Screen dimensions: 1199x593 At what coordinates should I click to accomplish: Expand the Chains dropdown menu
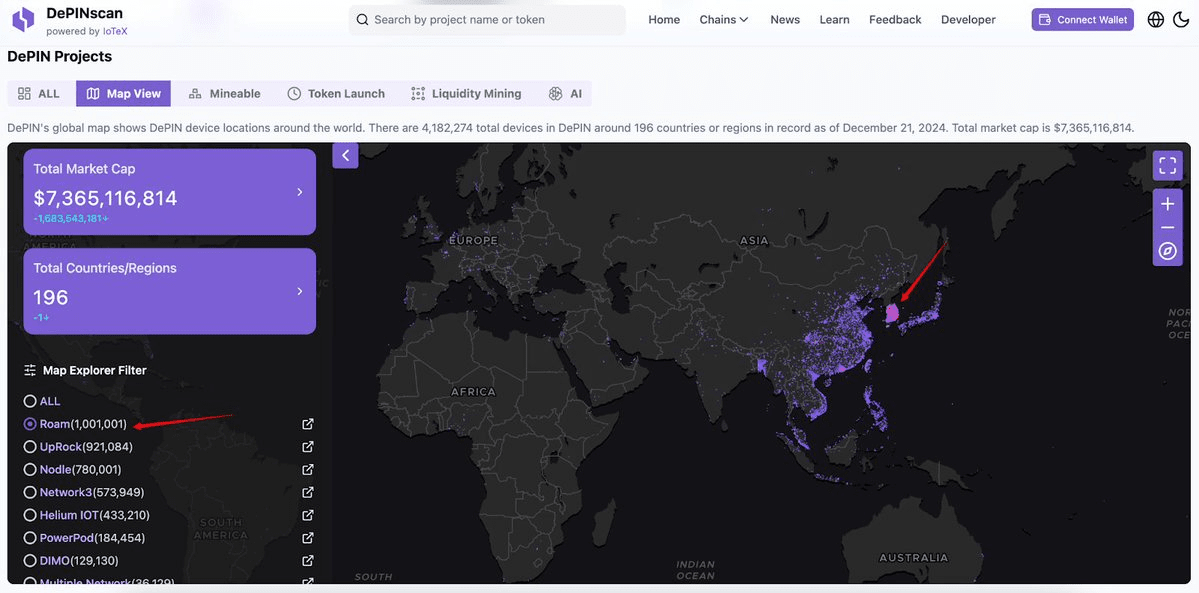[723, 20]
